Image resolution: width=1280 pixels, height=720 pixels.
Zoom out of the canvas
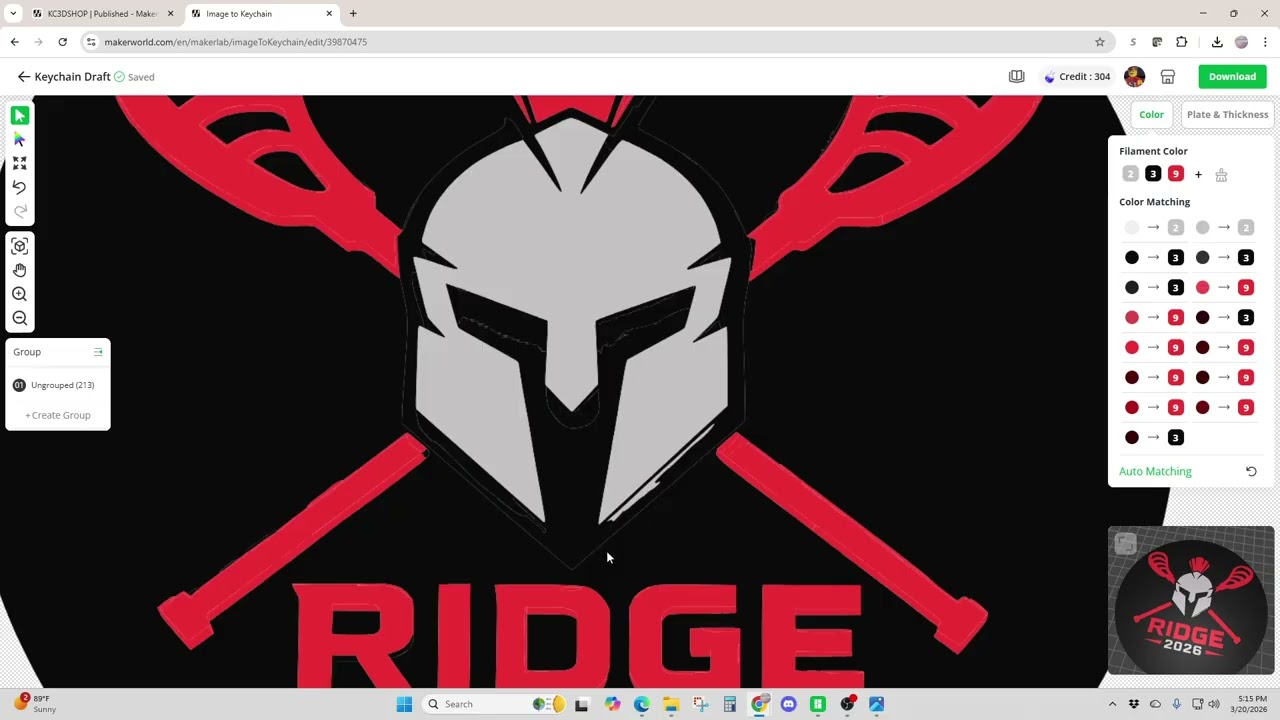pyautogui.click(x=19, y=318)
